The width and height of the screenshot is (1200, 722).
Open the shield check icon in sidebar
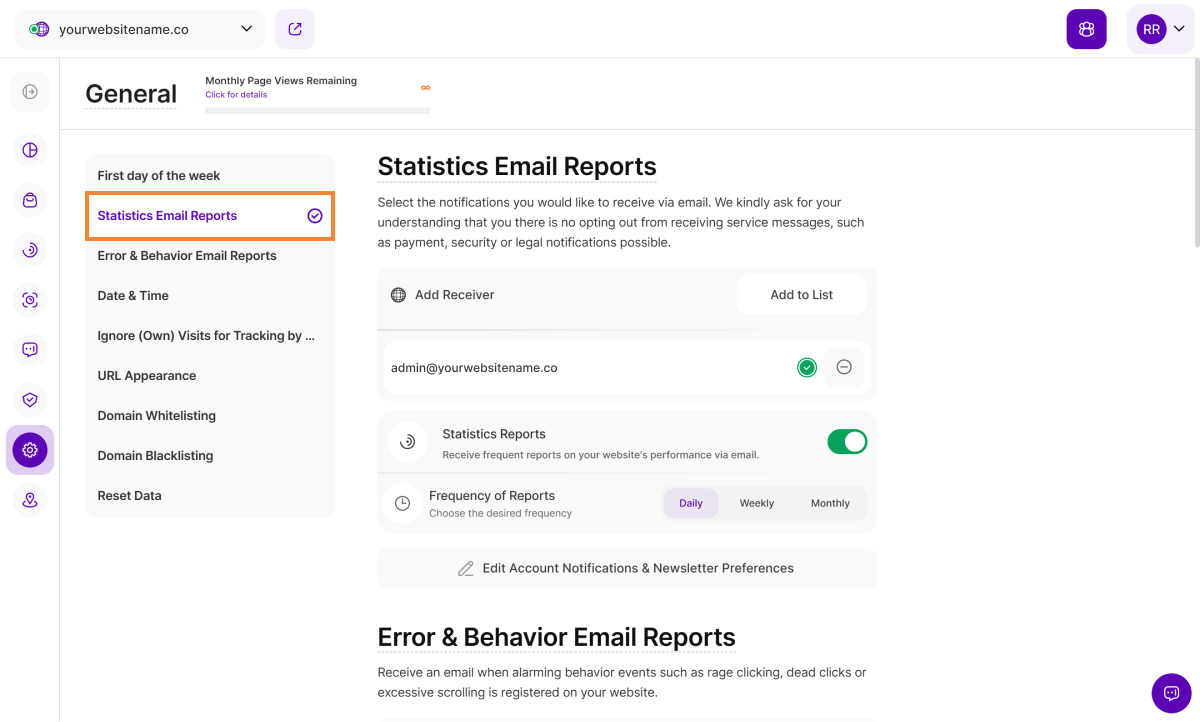[30, 400]
